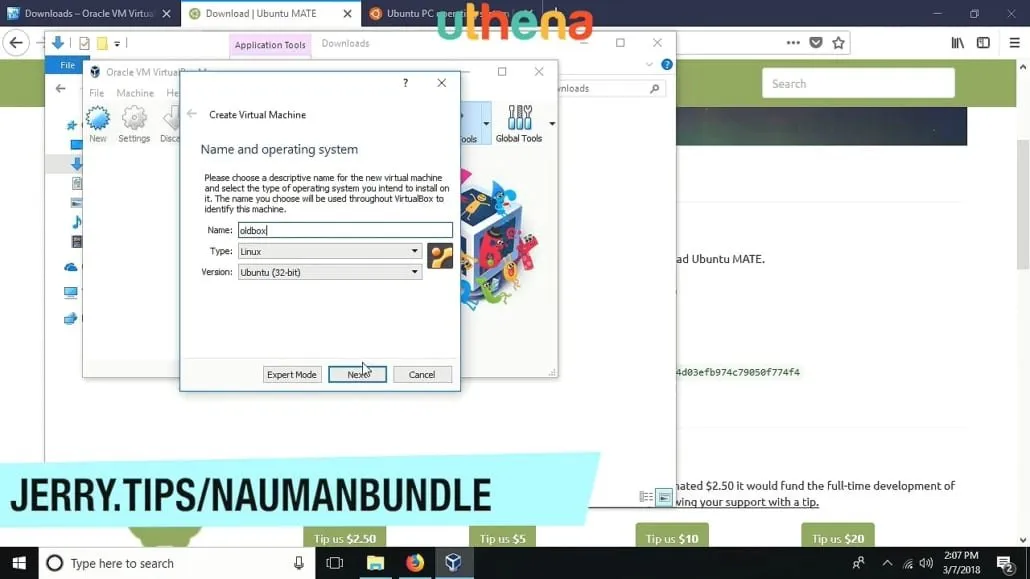Follow the support with a tip link
This screenshot has width=1030, height=579.
749,502
